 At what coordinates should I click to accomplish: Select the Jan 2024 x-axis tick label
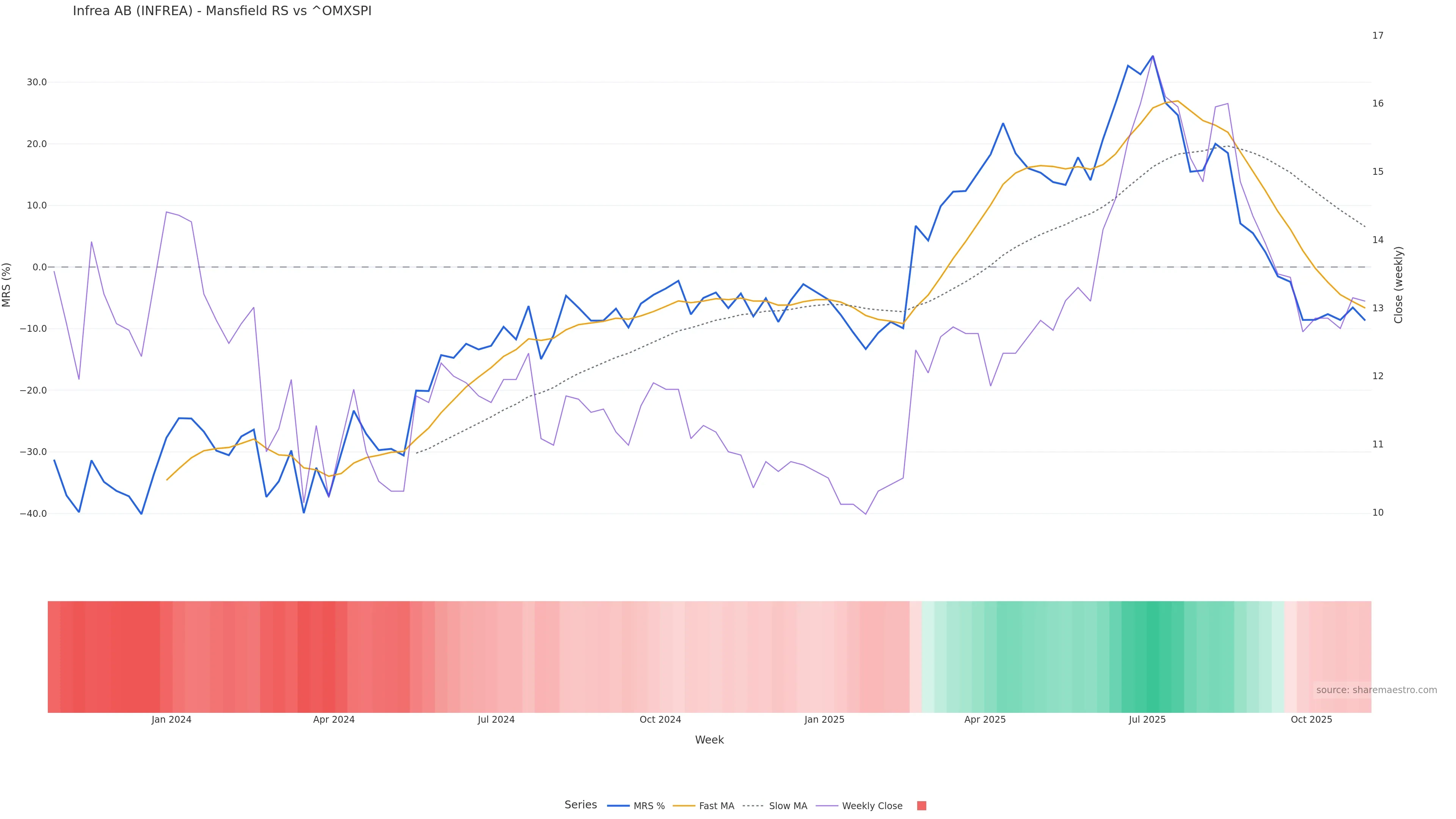171,720
